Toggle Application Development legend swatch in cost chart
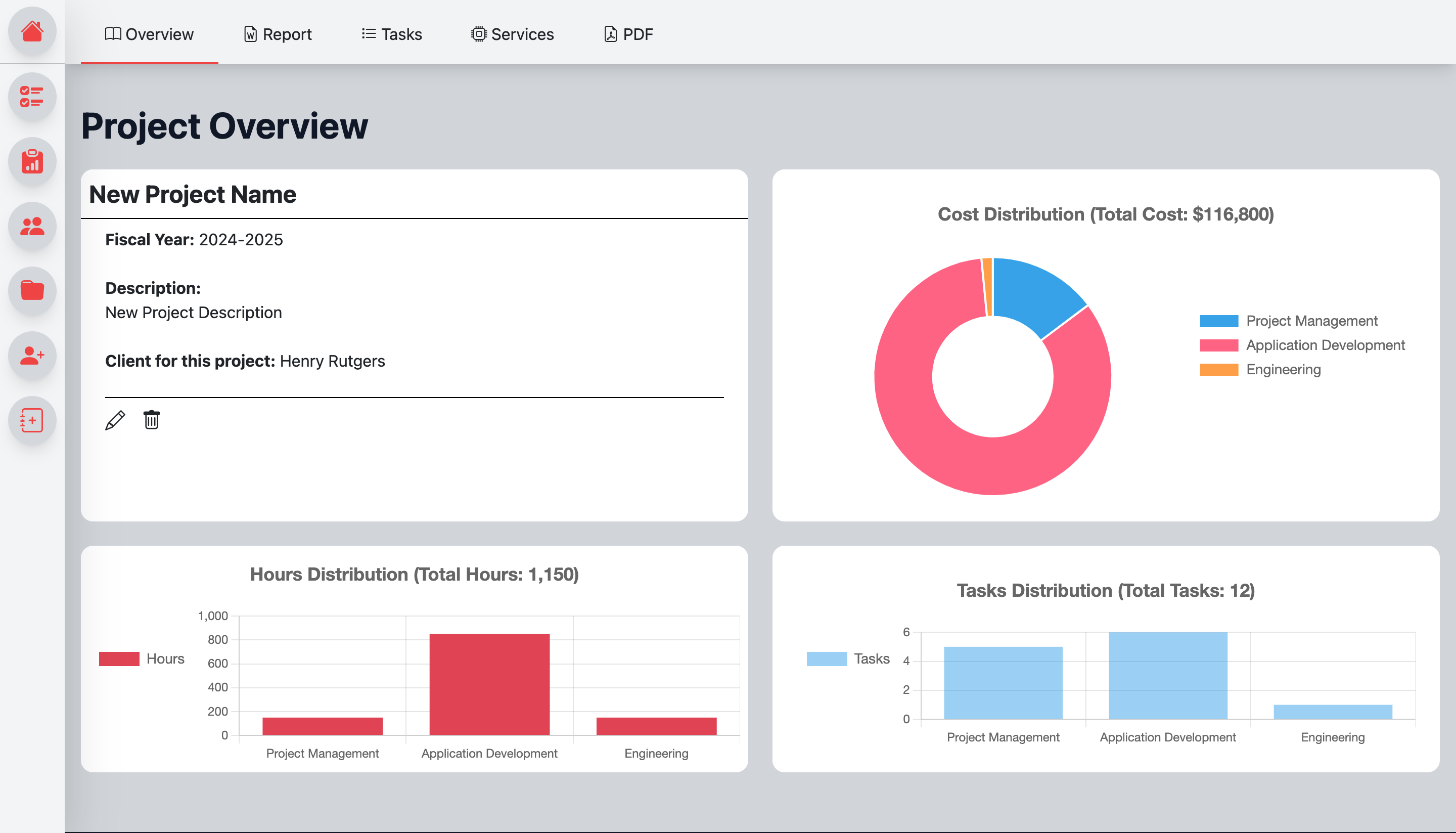The image size is (1456, 833). [1219, 345]
